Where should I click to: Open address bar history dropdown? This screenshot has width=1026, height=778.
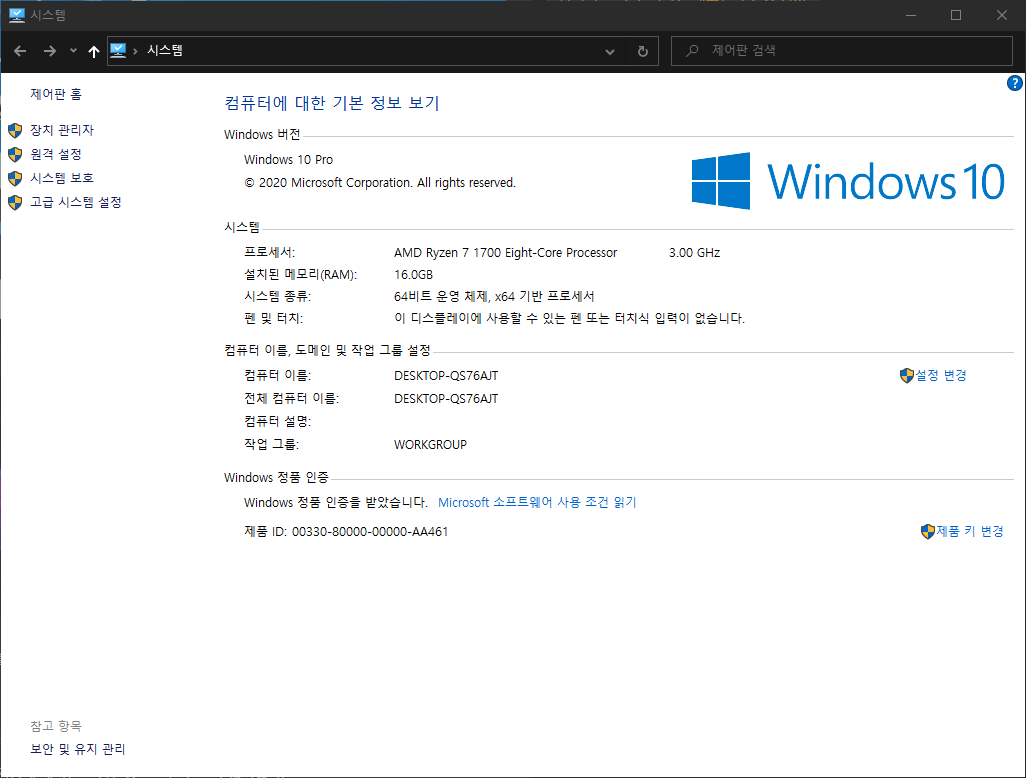(610, 51)
